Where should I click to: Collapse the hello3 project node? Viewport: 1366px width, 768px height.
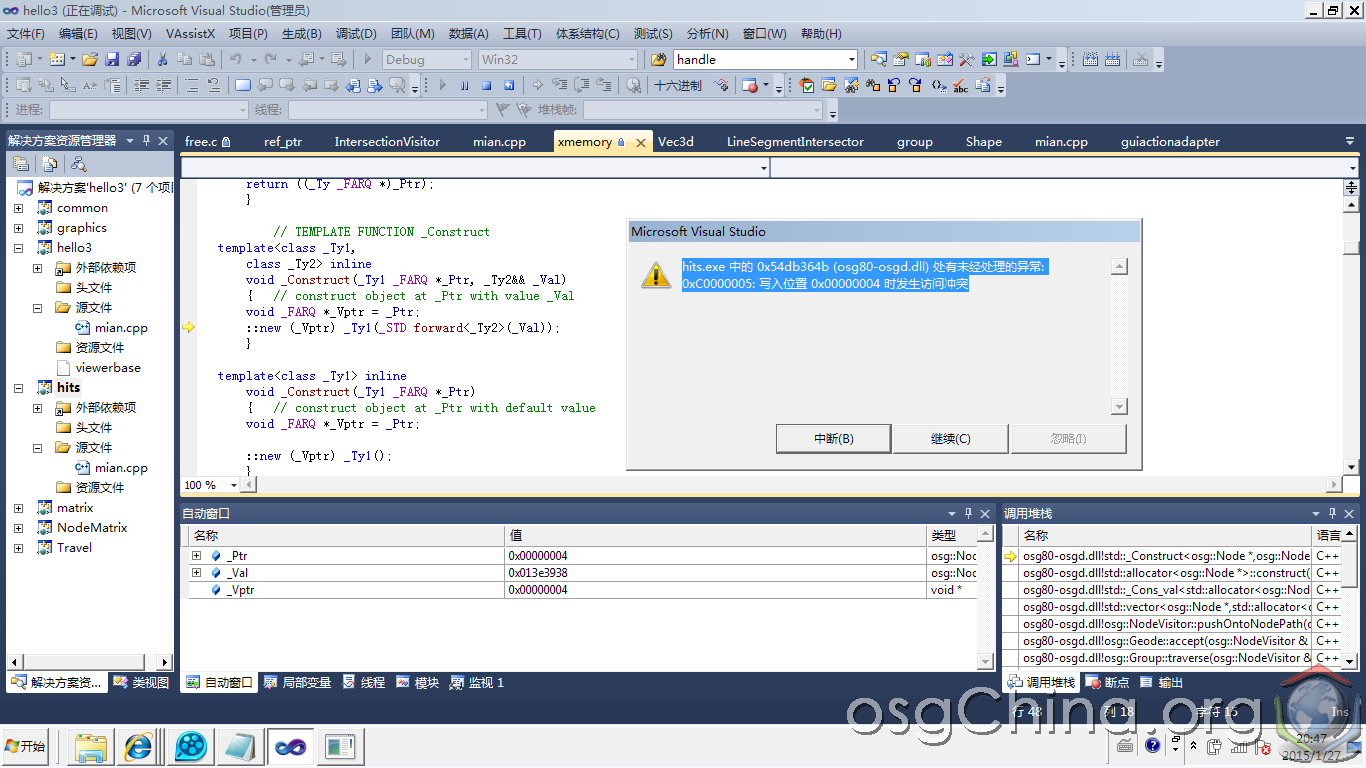point(18,248)
